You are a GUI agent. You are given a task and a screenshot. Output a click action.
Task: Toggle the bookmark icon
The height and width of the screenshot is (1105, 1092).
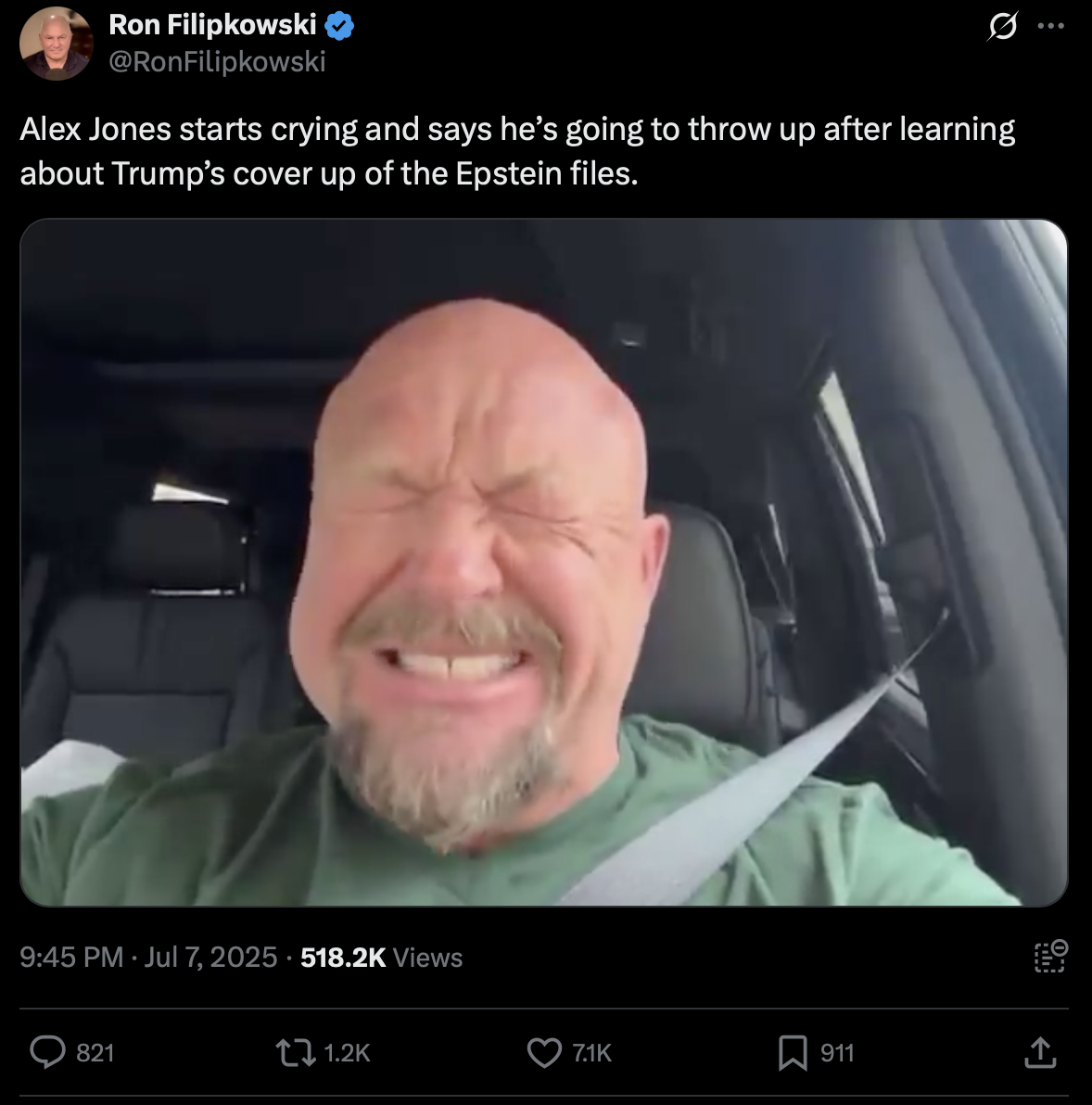click(x=793, y=1053)
